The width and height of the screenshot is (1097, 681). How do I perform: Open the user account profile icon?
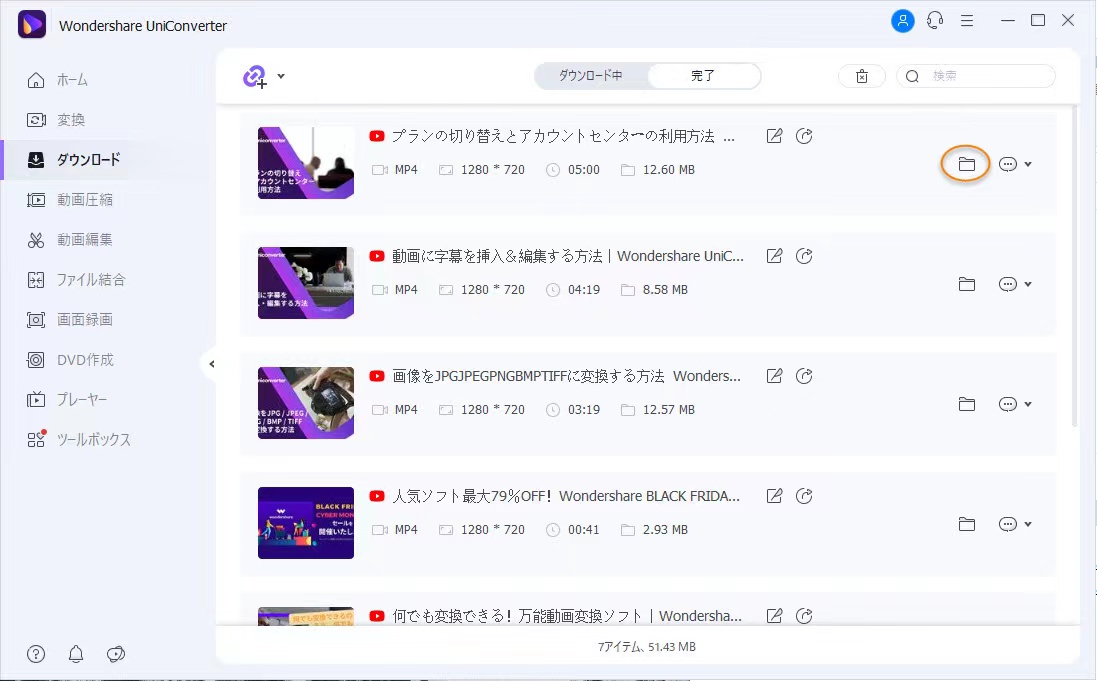[x=903, y=21]
